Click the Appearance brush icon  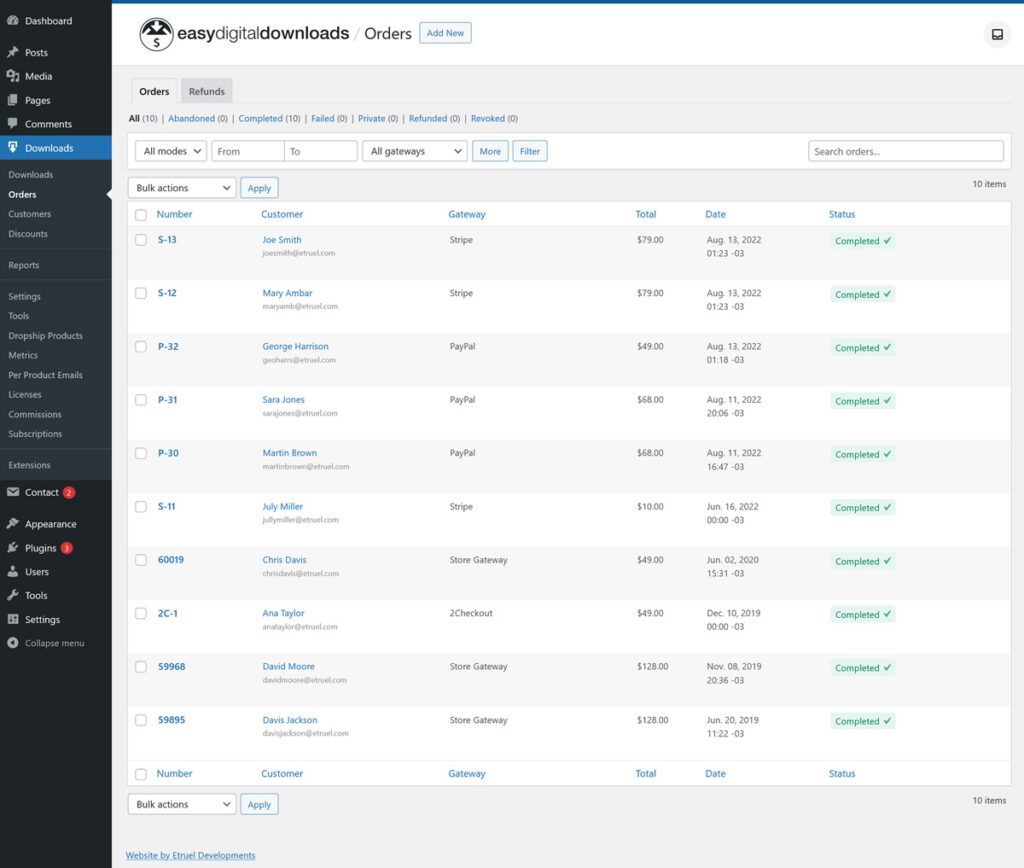12,524
